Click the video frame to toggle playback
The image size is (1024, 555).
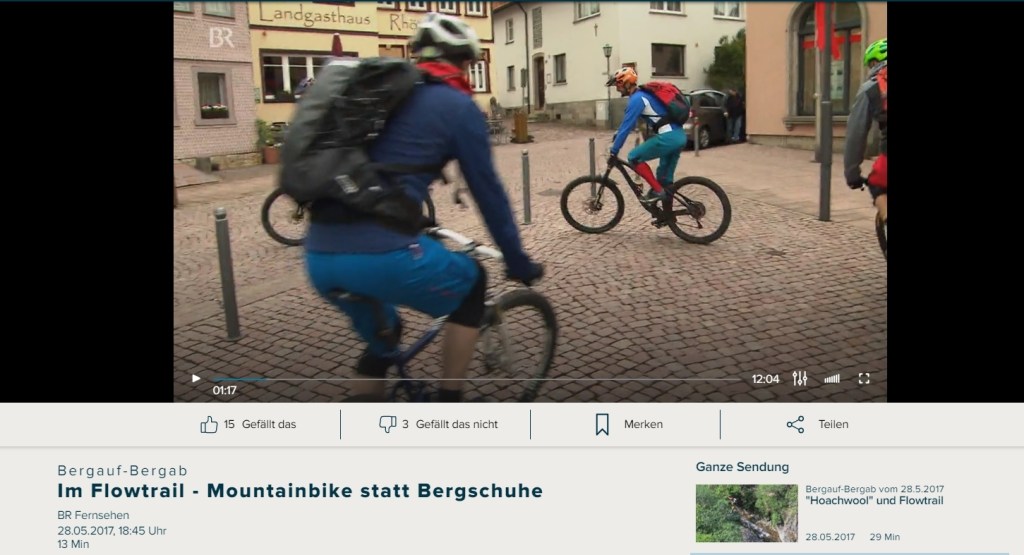pyautogui.click(x=530, y=200)
